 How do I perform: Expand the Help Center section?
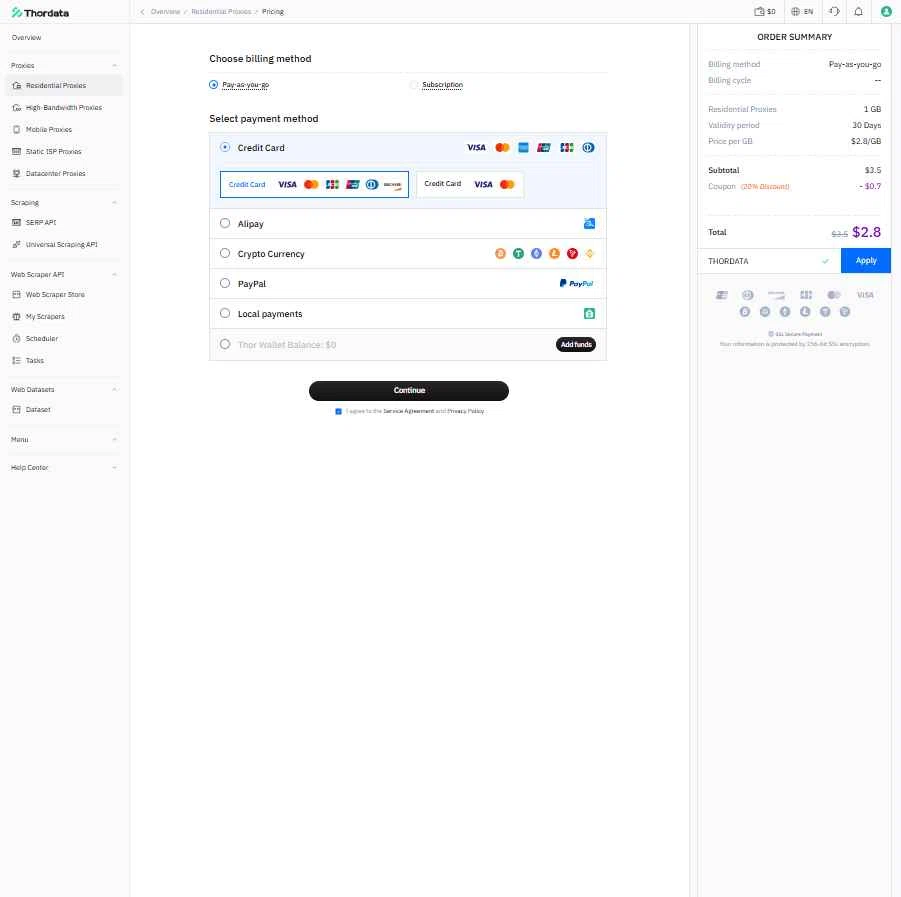114,468
